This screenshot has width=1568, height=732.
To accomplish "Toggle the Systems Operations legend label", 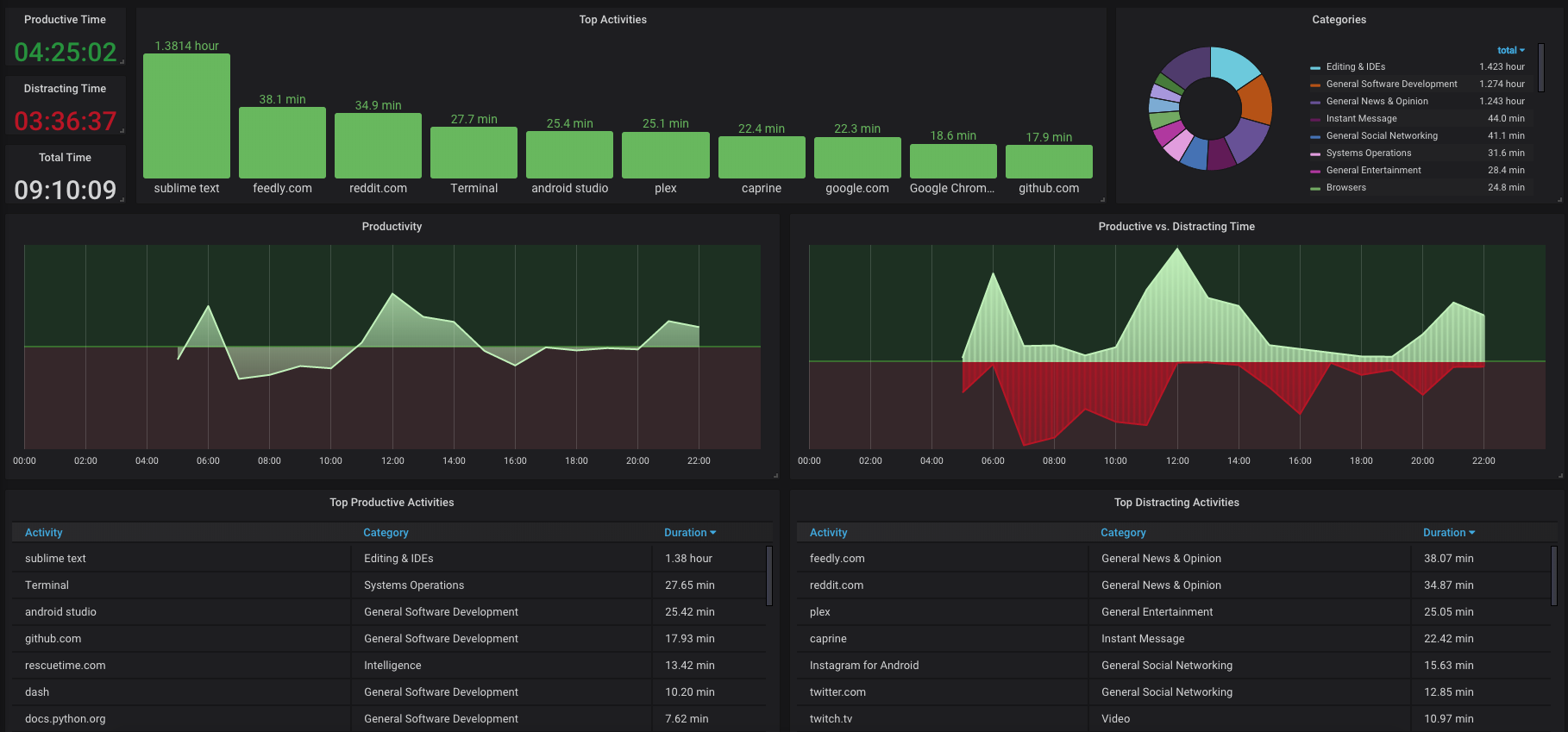I will pyautogui.click(x=1369, y=153).
